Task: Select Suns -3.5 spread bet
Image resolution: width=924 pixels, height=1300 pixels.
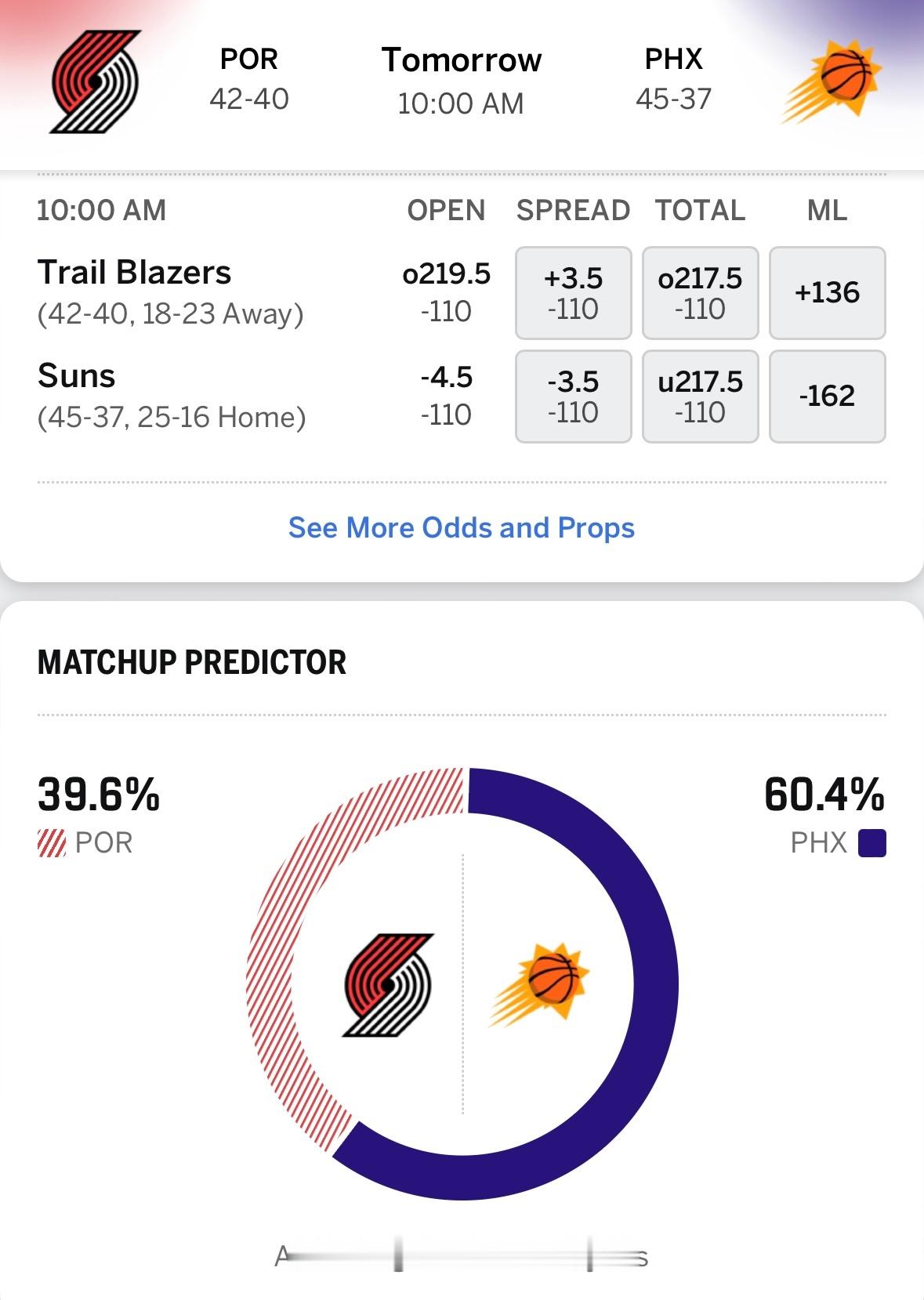Action: tap(574, 397)
